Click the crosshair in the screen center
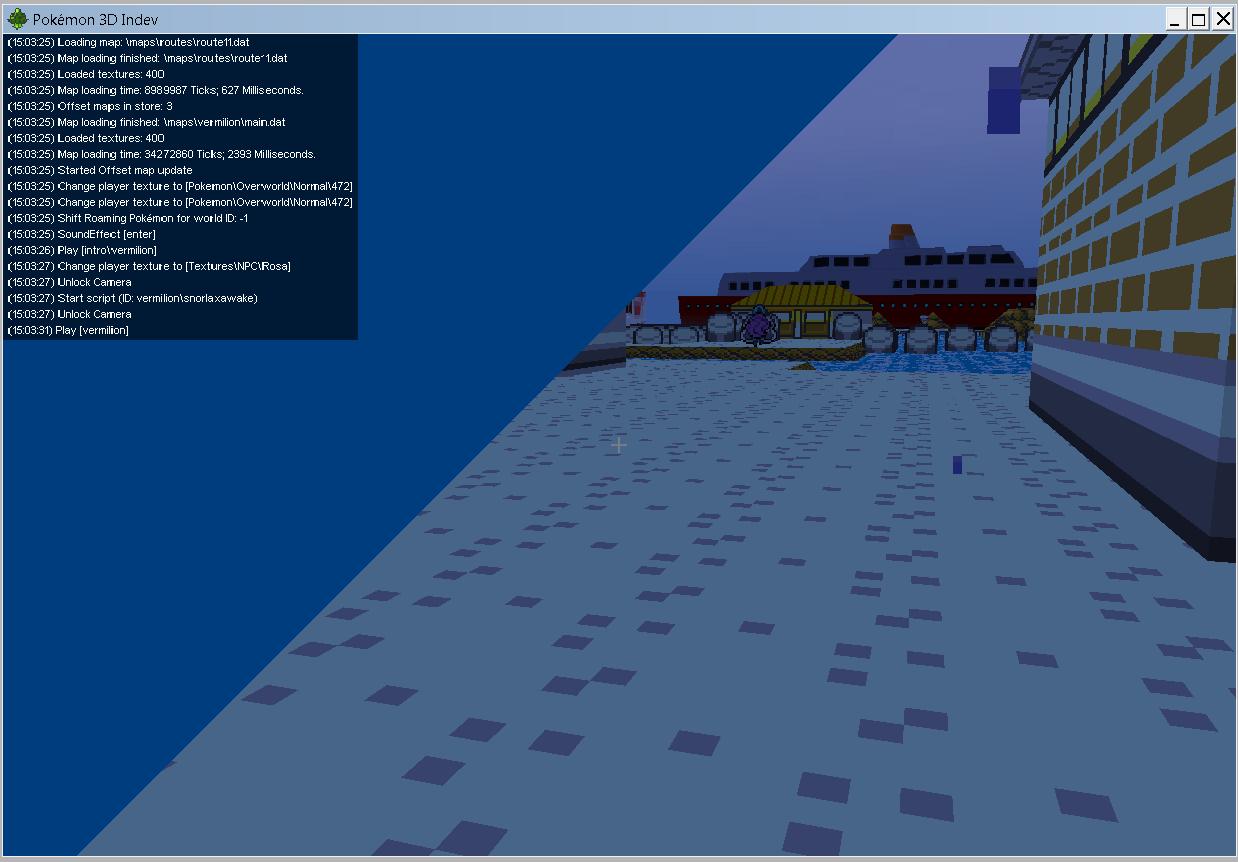 pos(618,444)
